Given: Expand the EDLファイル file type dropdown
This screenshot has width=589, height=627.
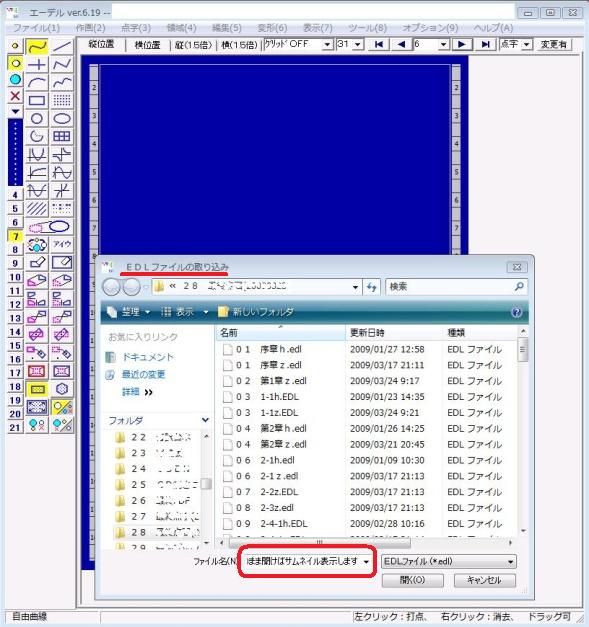Looking at the screenshot, I should pos(448,561).
